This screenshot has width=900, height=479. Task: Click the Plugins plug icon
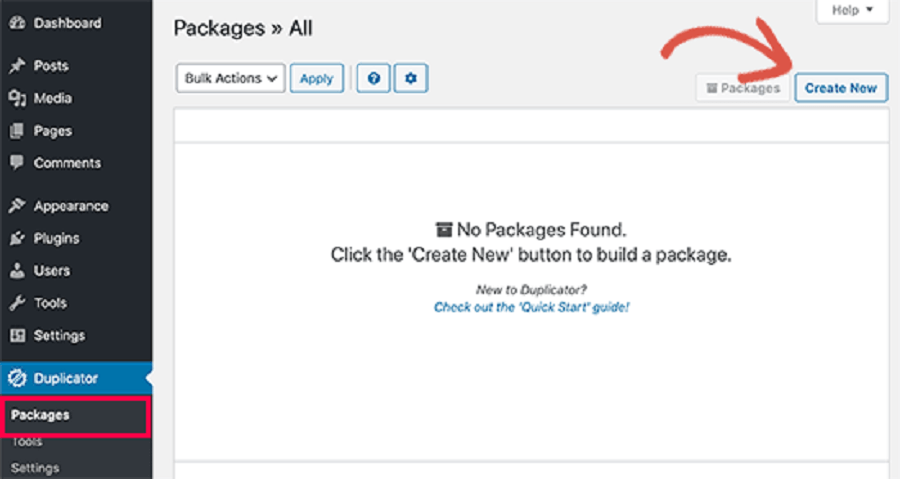pos(17,238)
